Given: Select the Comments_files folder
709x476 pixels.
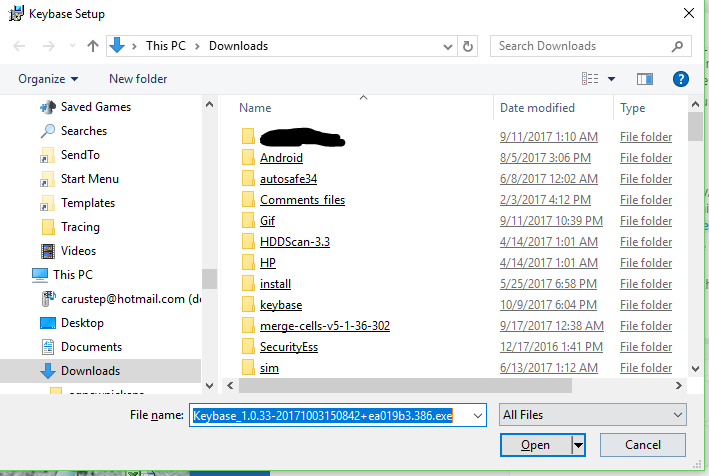Looking at the screenshot, I should click(x=302, y=199).
